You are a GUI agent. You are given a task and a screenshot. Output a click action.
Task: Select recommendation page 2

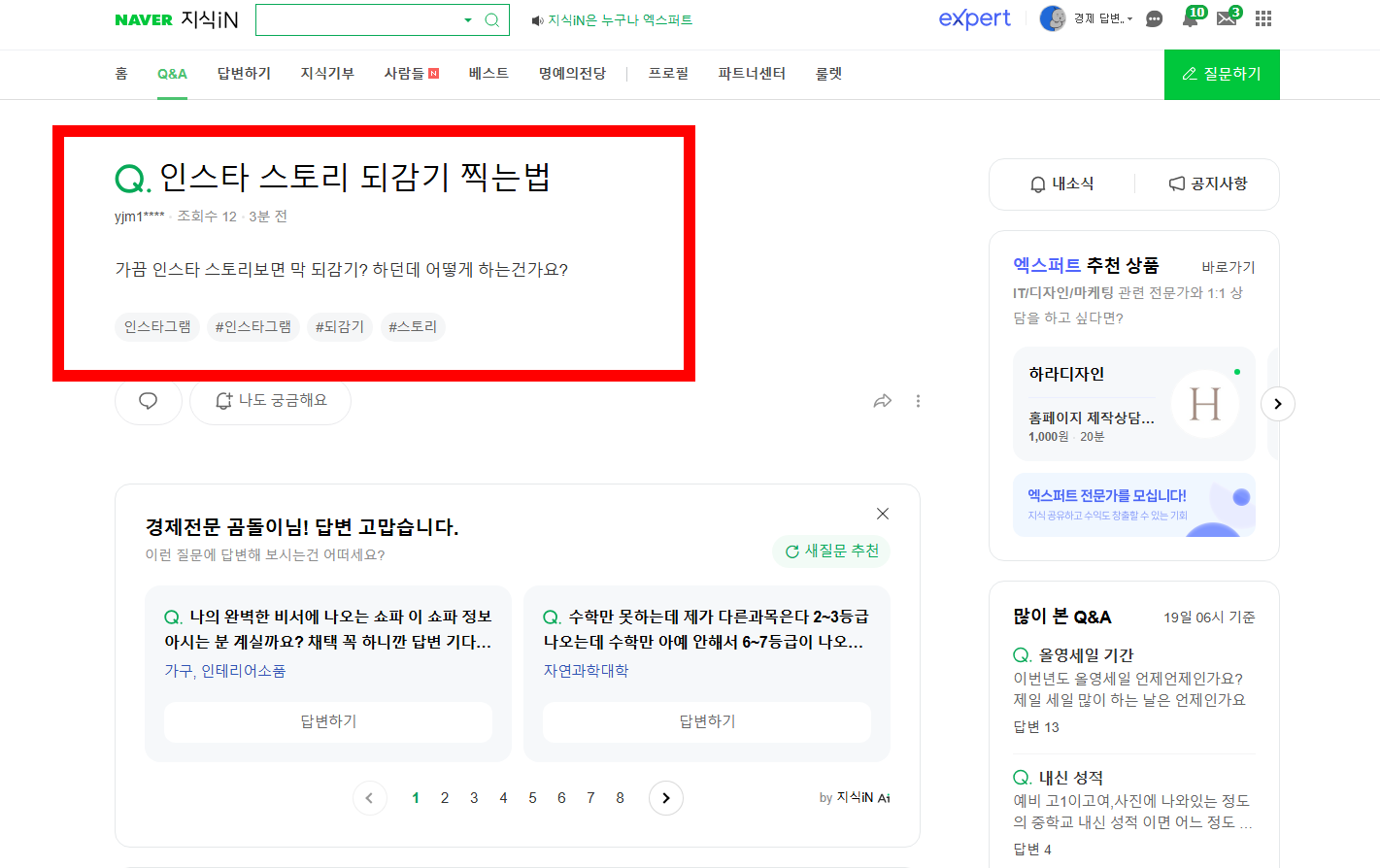click(445, 798)
